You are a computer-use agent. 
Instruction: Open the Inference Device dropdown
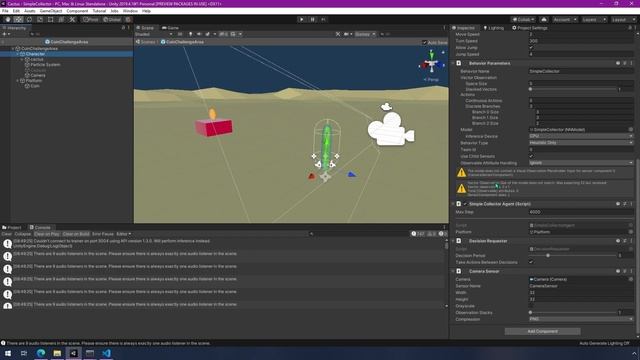tap(581, 136)
